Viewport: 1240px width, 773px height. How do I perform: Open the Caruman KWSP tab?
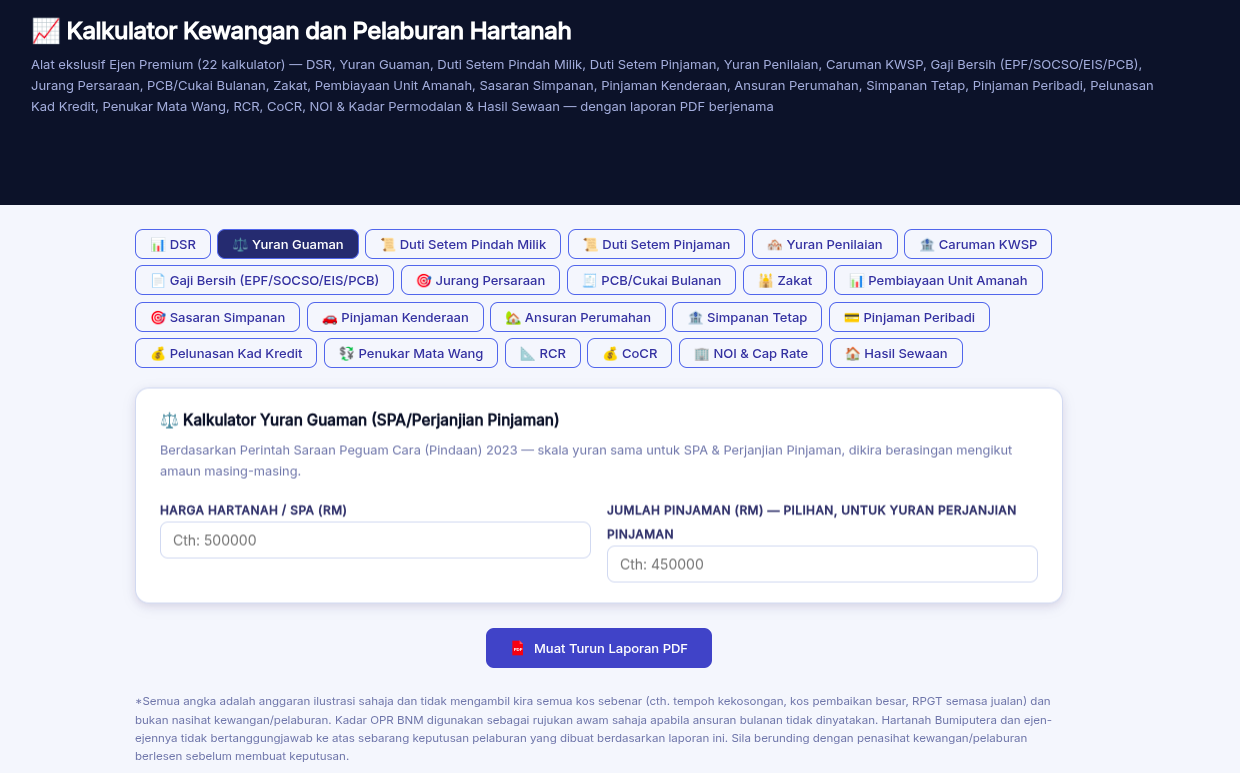(x=978, y=244)
